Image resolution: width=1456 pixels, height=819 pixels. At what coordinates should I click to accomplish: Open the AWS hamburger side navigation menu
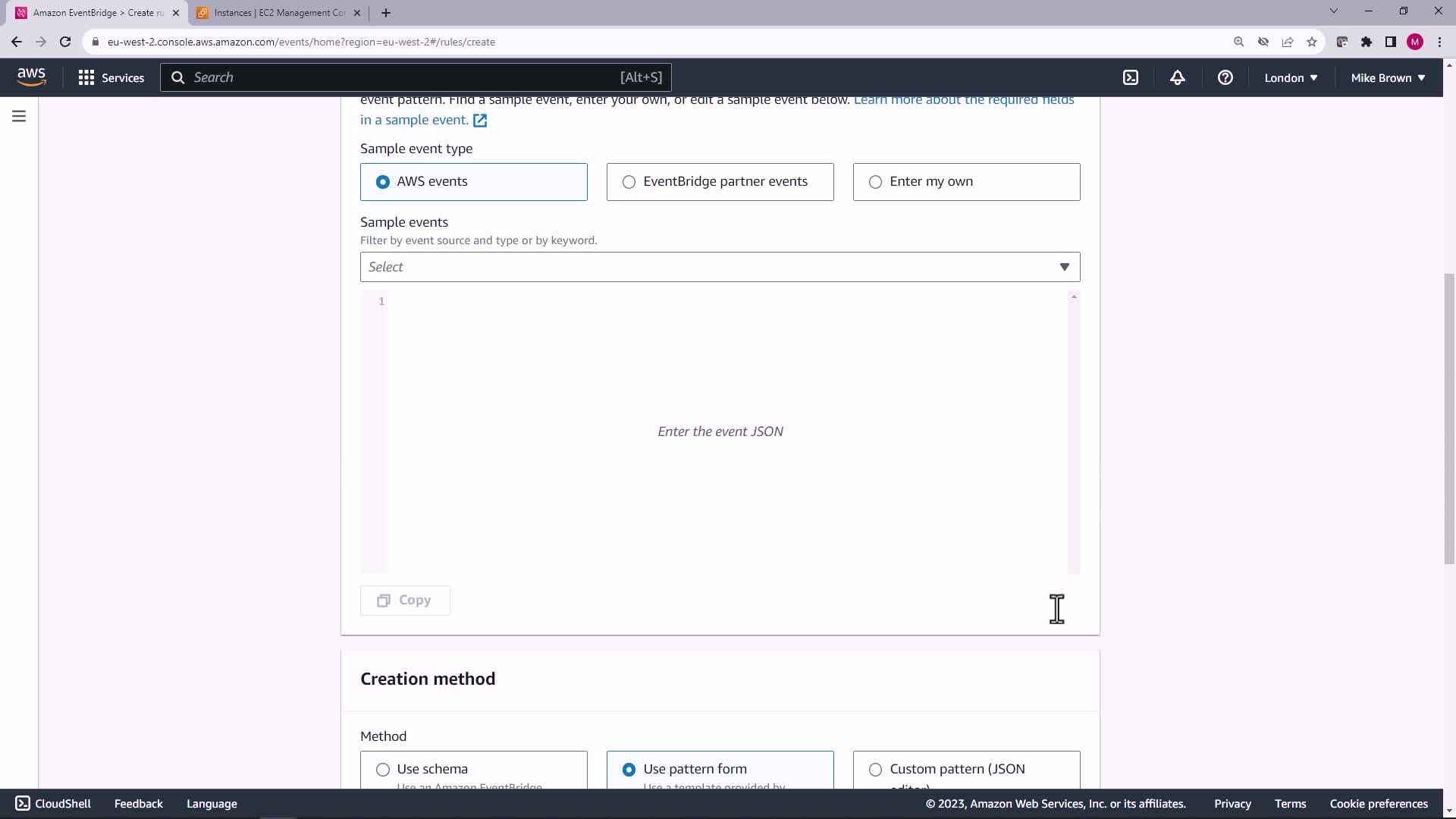click(19, 116)
